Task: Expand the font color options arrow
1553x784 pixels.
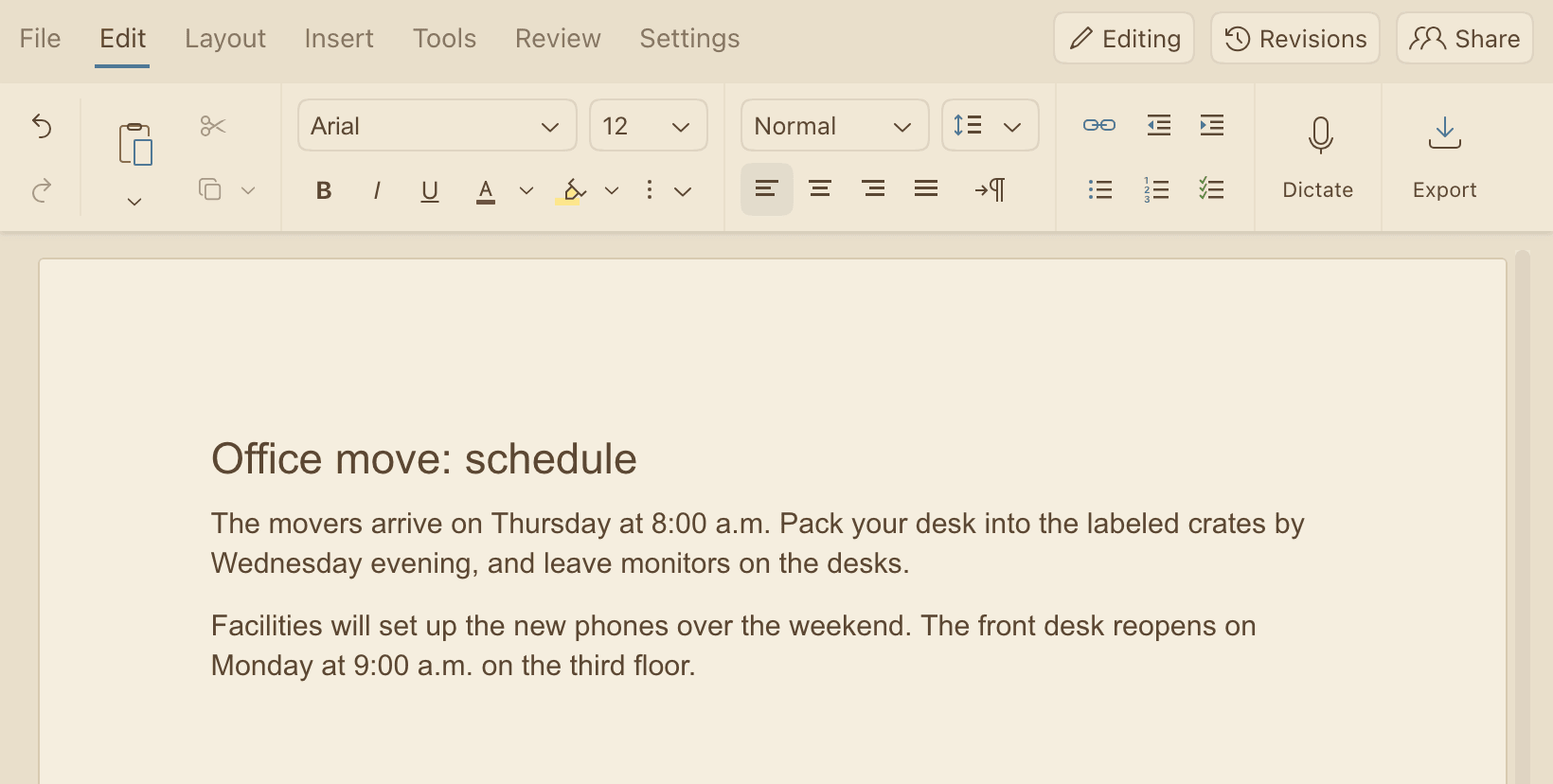Action: (x=527, y=190)
